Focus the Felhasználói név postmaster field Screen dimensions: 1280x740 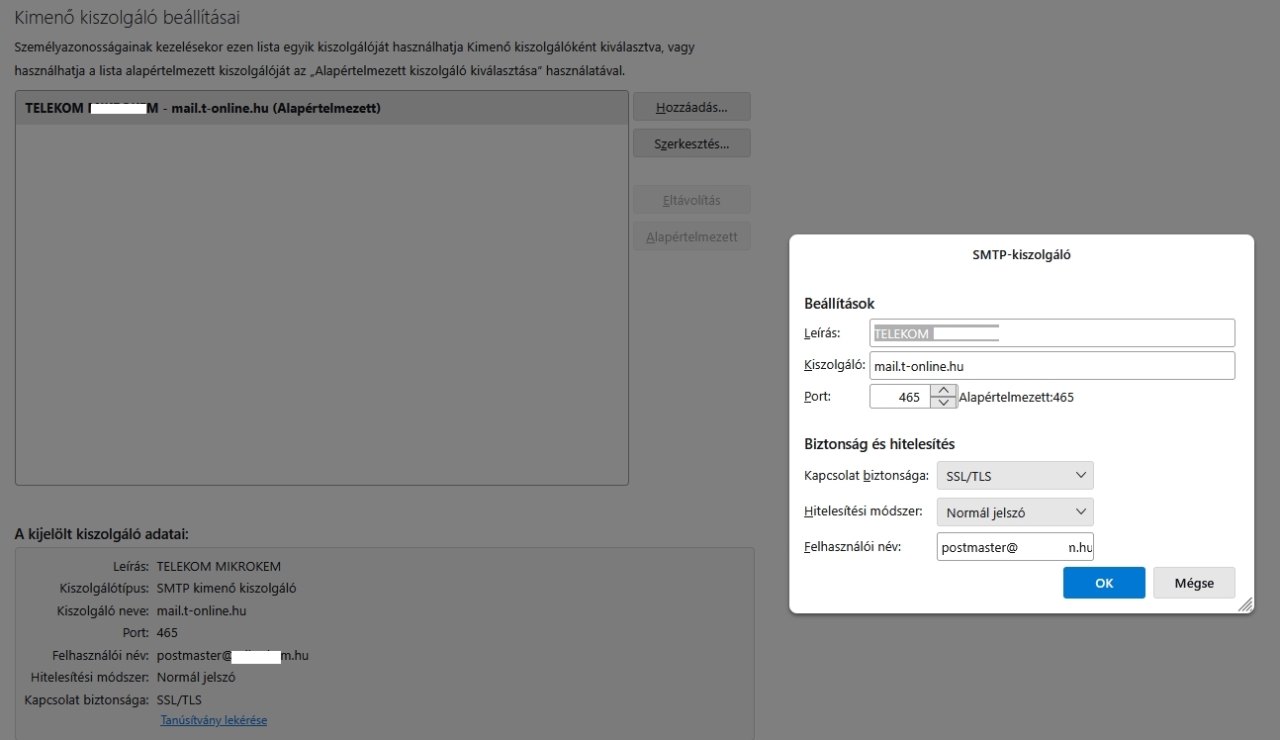(x=1015, y=547)
